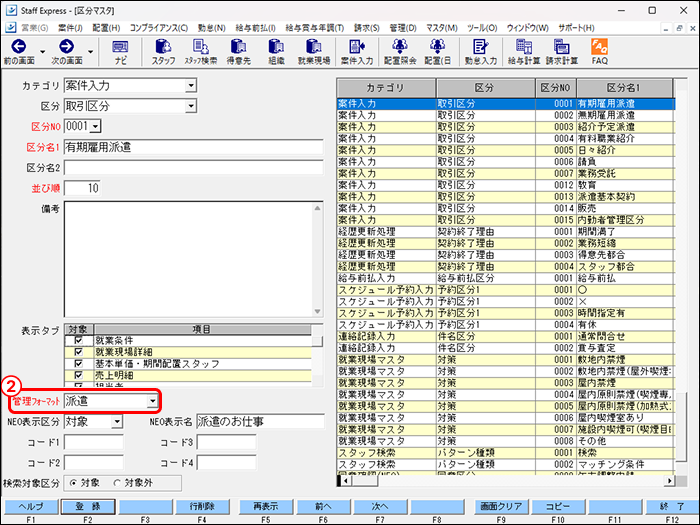Screen dimensions: 700x525
Task: Select the row スタッフ都合
Action: 506,267
